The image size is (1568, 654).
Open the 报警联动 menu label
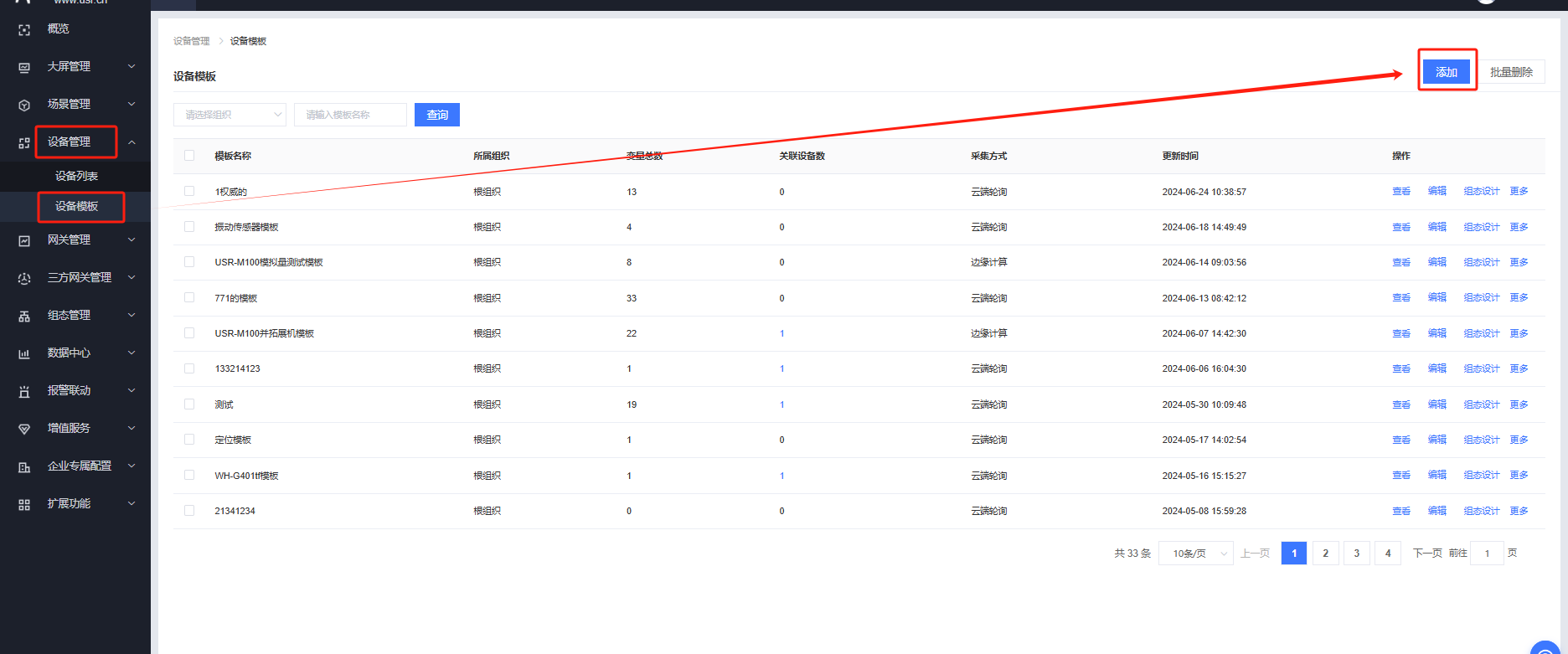point(69,390)
